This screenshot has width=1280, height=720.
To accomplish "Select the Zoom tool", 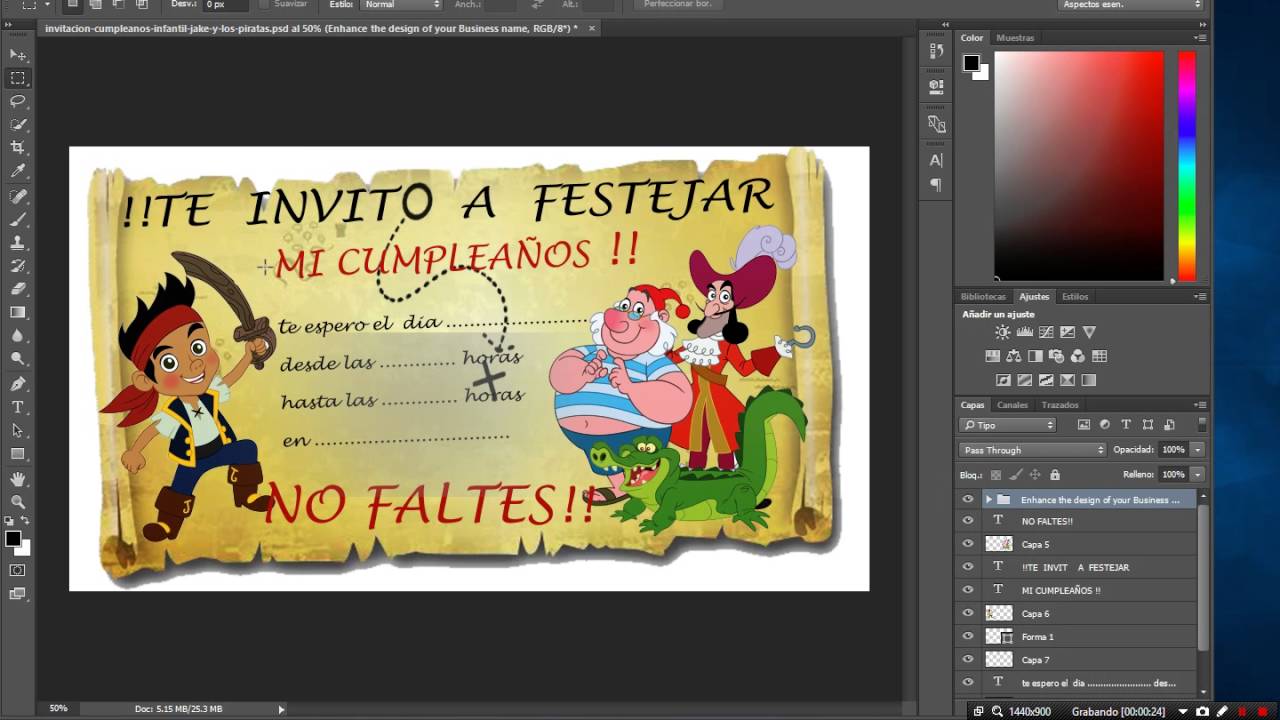I will [18, 502].
